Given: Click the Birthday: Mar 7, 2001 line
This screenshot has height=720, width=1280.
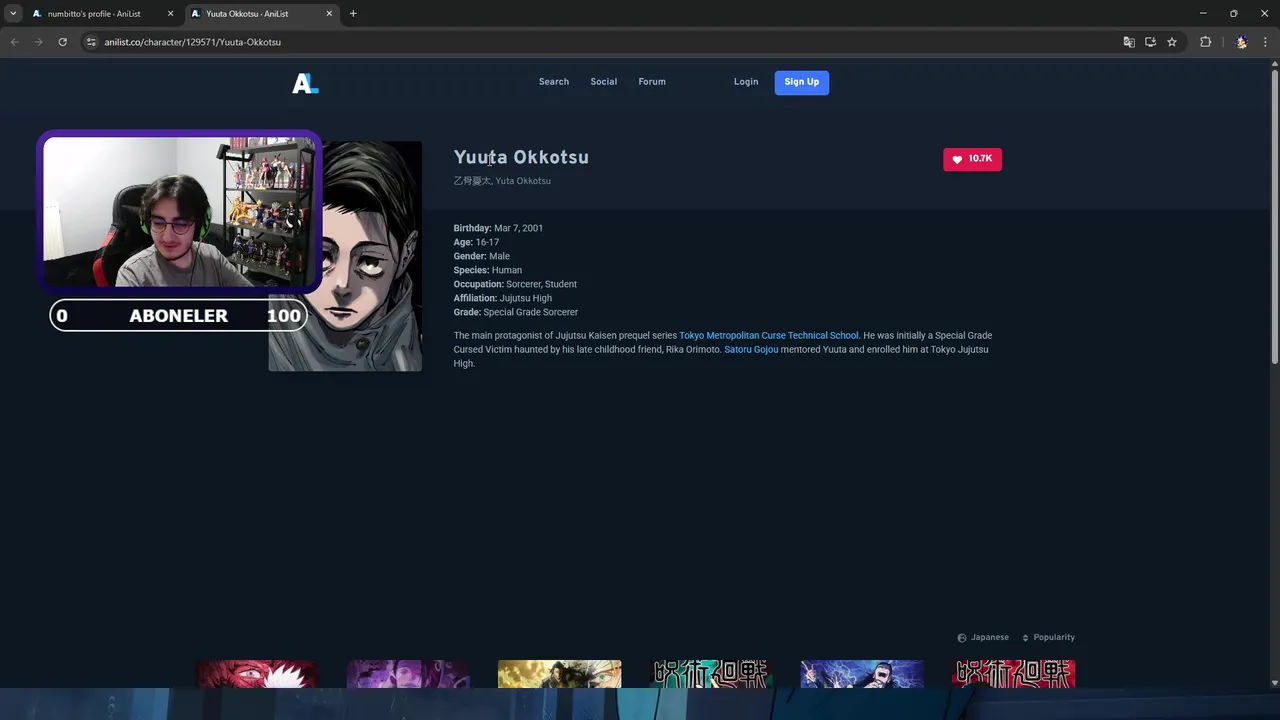Looking at the screenshot, I should click(498, 228).
